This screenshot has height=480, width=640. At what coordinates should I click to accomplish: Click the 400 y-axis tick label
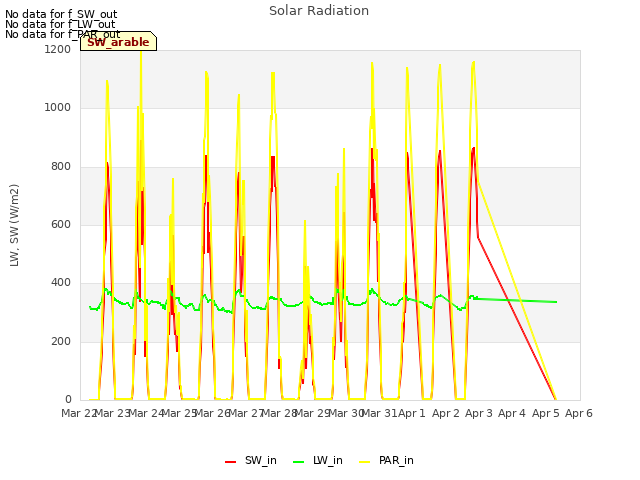point(61,282)
